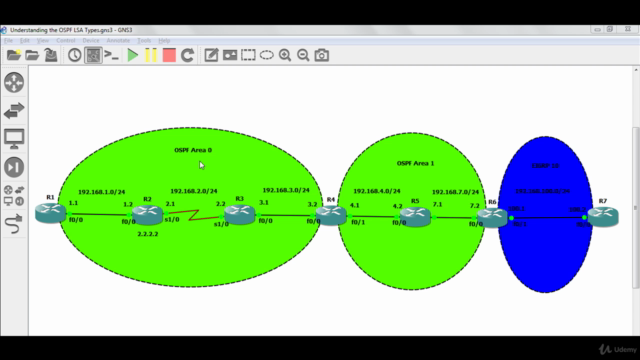Open project folder icon in toolbar
This screenshot has width=640, height=360.
pos(32,55)
